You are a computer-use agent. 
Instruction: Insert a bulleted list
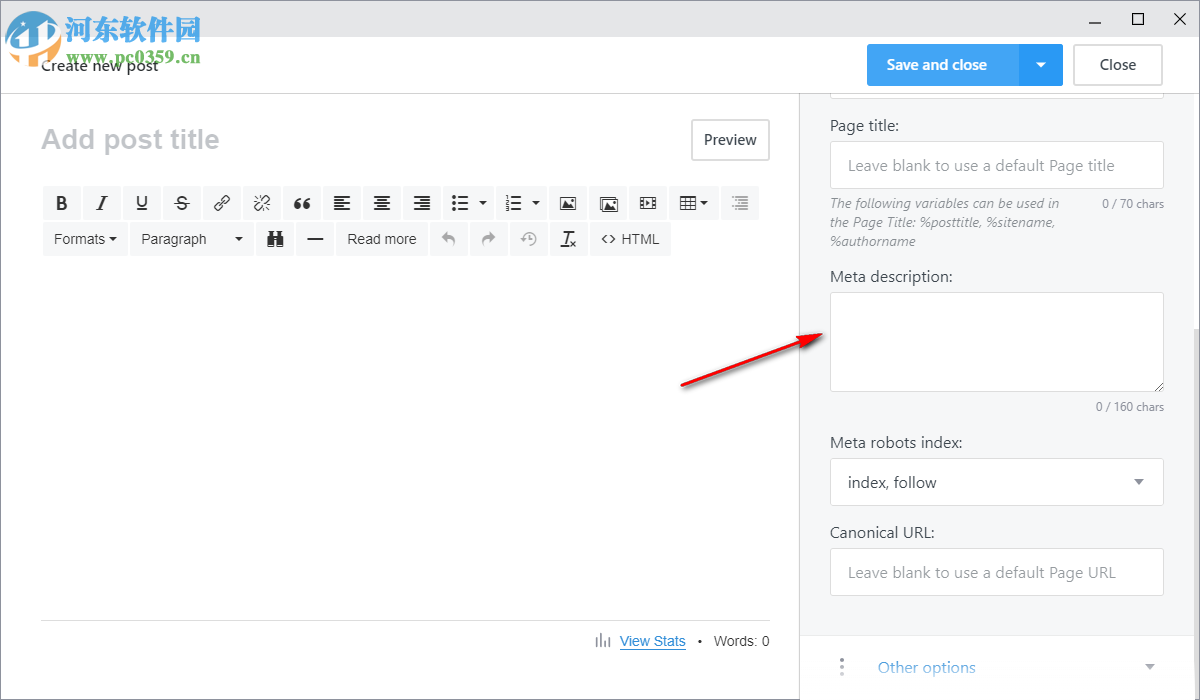[460, 203]
